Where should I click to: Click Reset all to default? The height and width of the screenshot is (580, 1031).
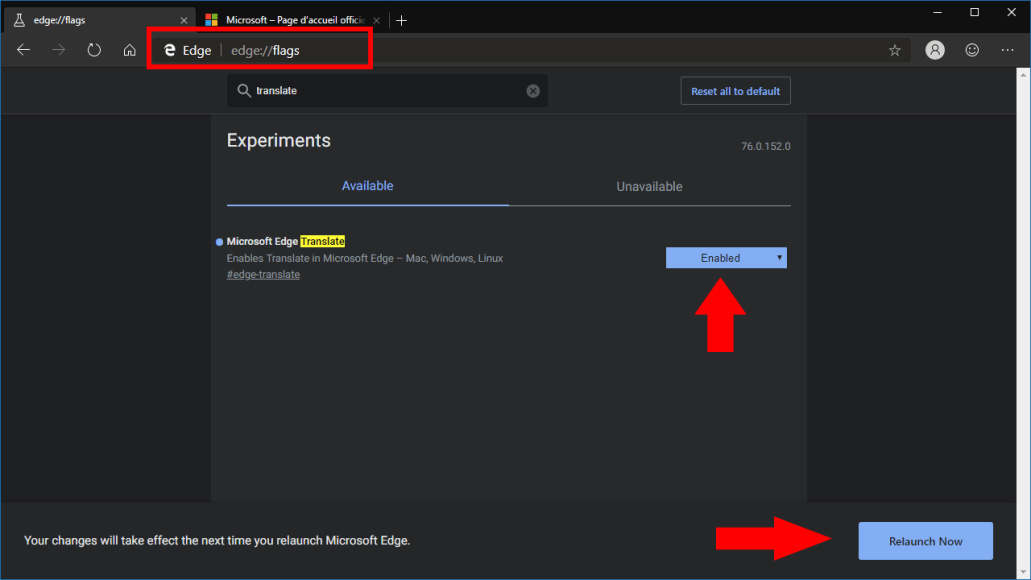click(x=735, y=91)
